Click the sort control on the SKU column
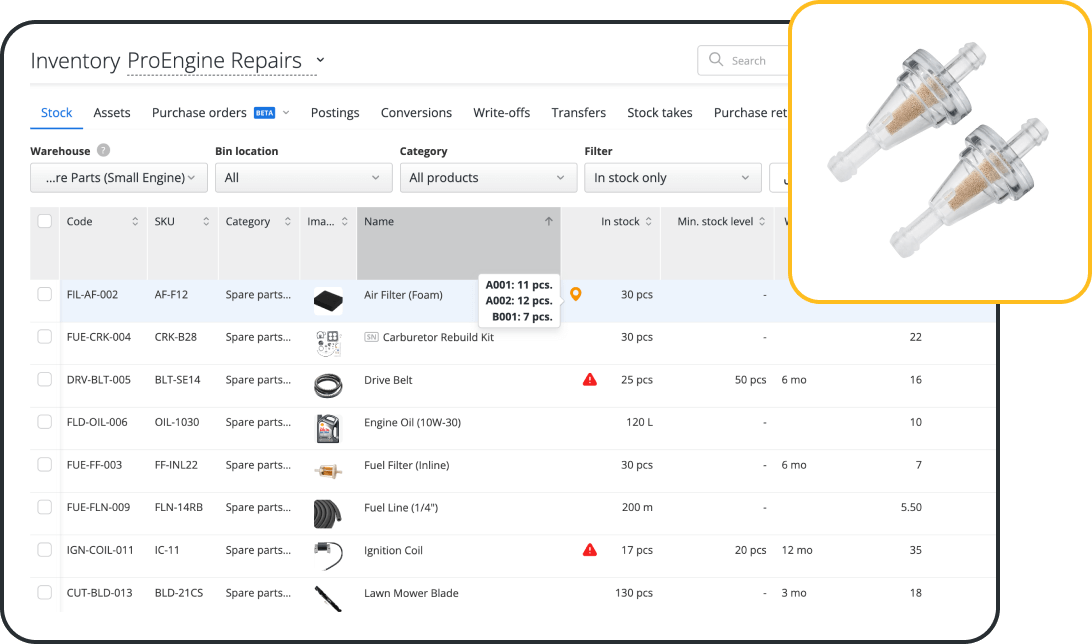 (x=208, y=221)
